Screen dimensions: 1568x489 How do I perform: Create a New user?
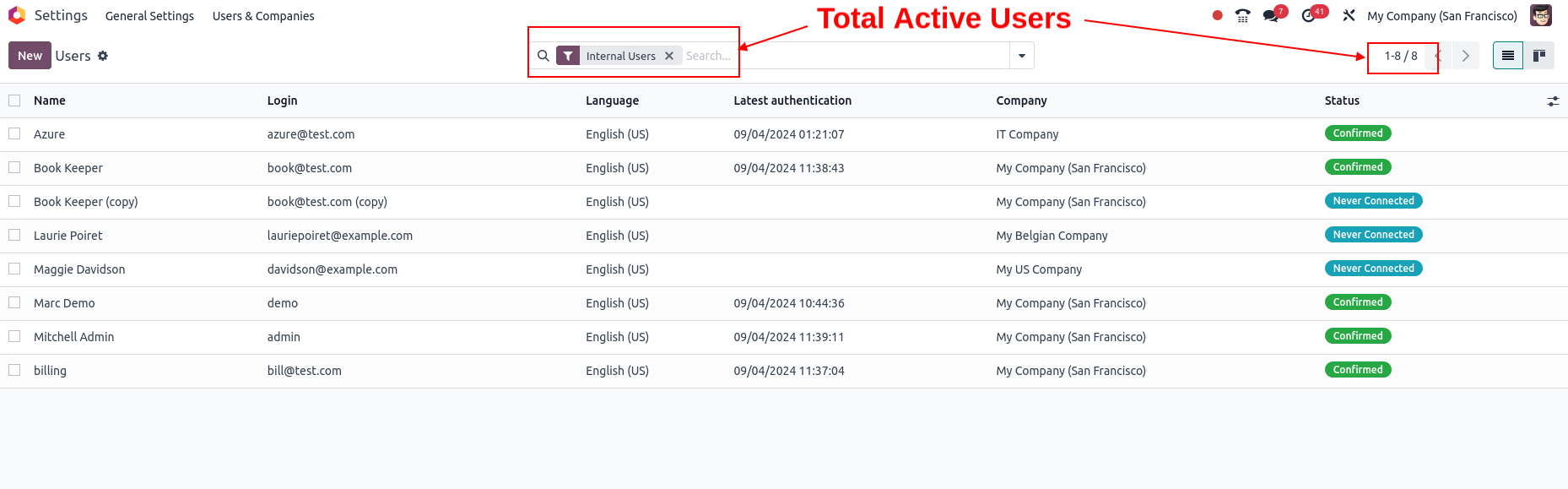(x=30, y=56)
